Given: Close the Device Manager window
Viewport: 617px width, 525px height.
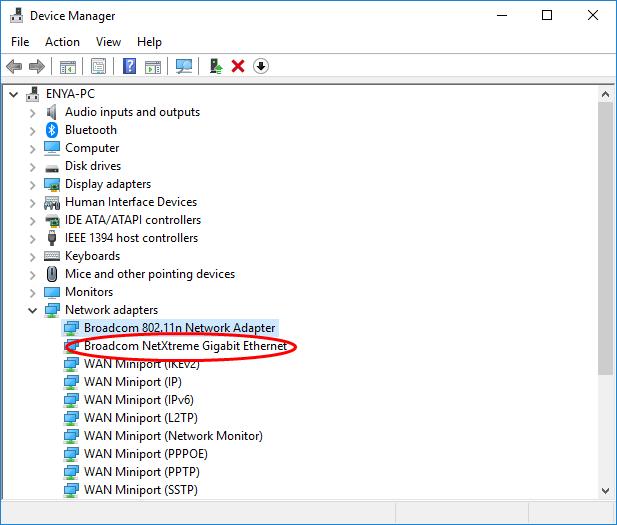Looking at the screenshot, I should pos(593,15).
